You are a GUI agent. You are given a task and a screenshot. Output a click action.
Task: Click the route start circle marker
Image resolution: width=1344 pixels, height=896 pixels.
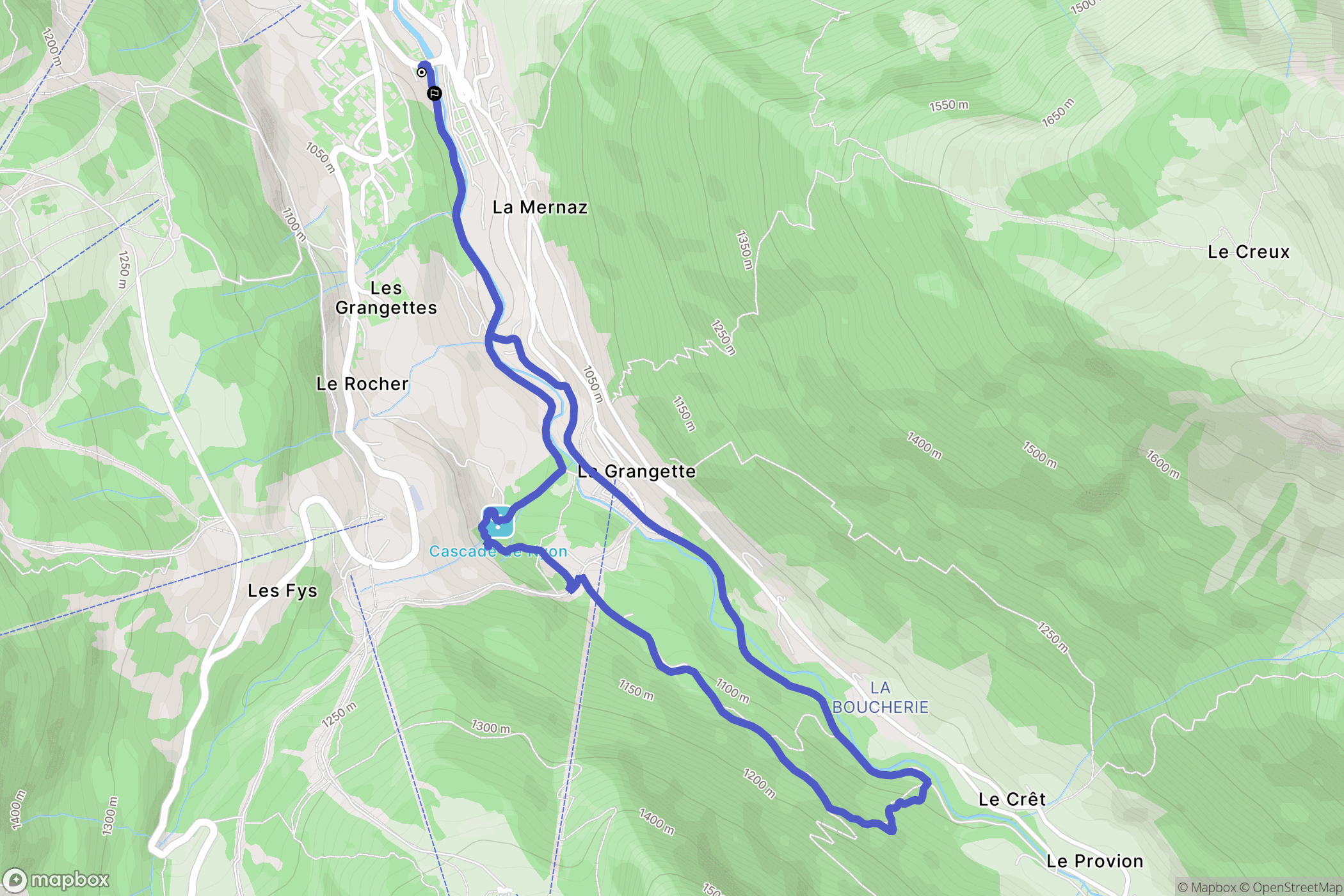421,72
